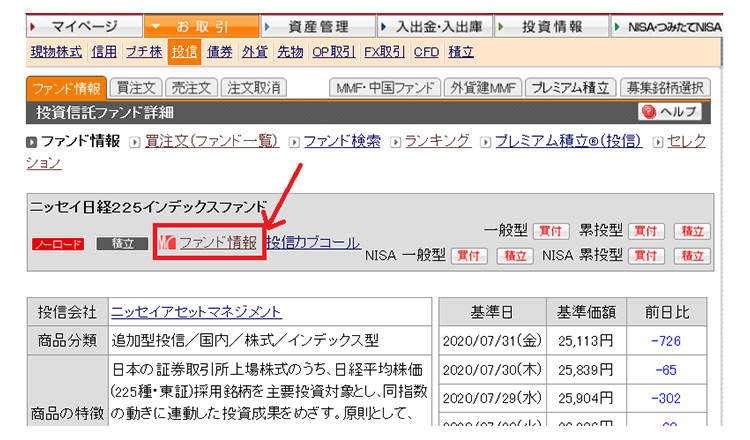Viewport: 750px width, 440px height.
Task: Select the ニッセイ日経225インデックスファンド fund name
Action: tap(148, 207)
